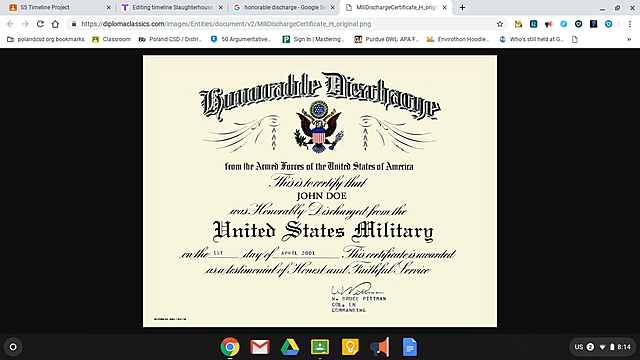View site security lock info
The width and height of the screenshot is (640, 360).
[x=74, y=24]
